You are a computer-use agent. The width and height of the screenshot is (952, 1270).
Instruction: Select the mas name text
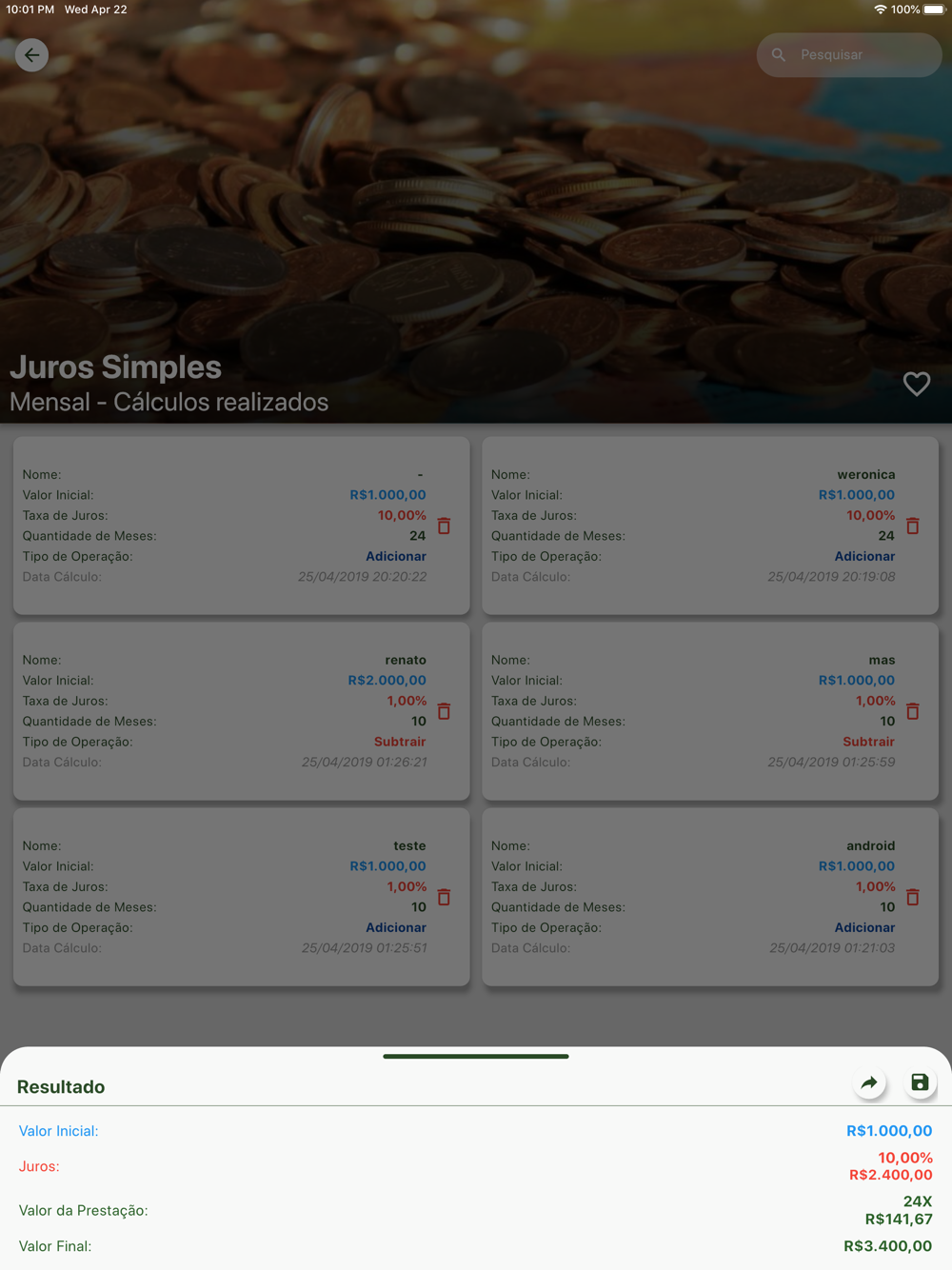tap(882, 660)
